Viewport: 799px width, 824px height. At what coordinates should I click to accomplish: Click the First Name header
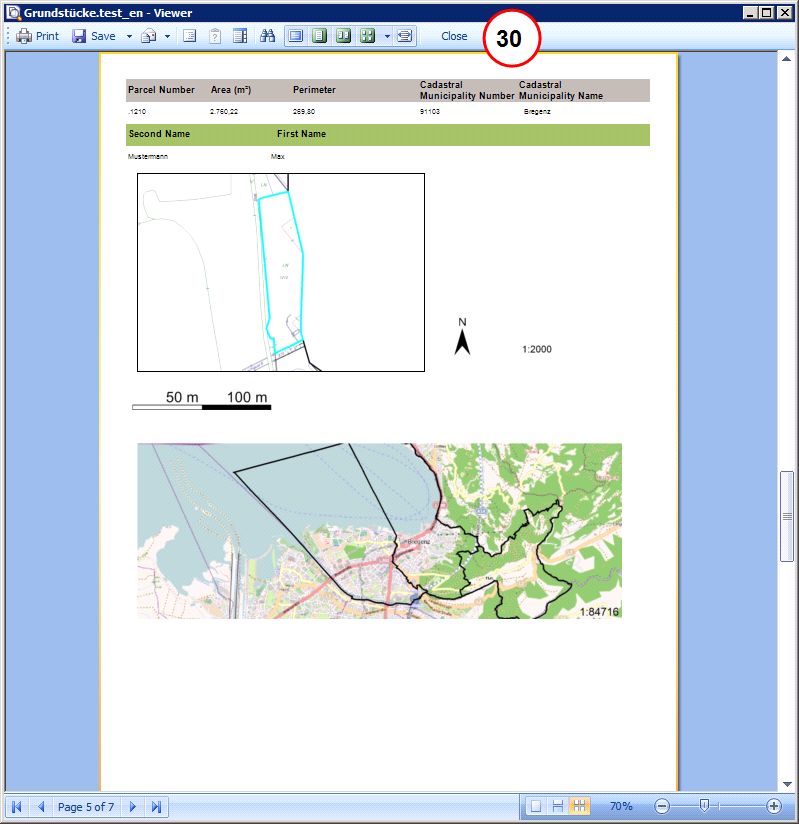(301, 134)
